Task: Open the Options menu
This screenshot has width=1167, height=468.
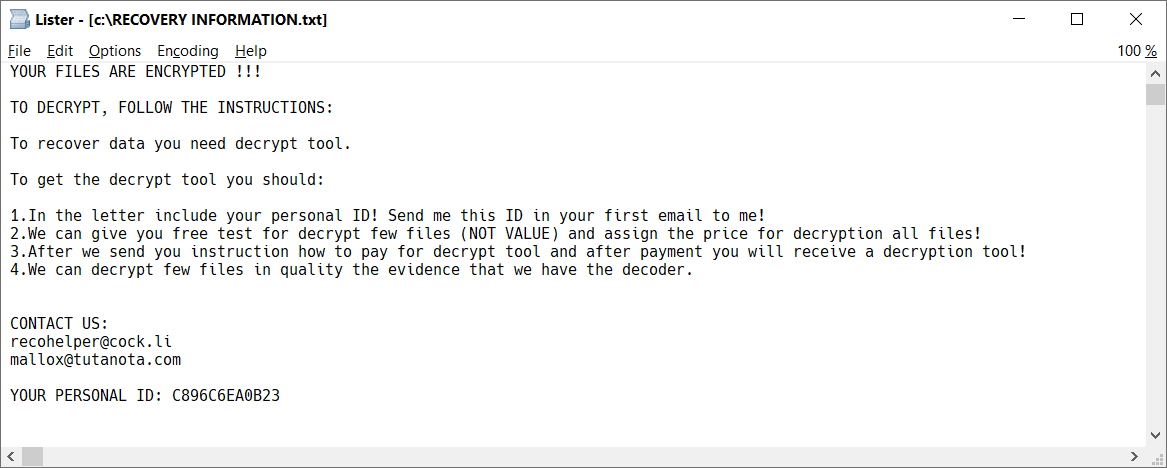Action: pyautogui.click(x=115, y=51)
